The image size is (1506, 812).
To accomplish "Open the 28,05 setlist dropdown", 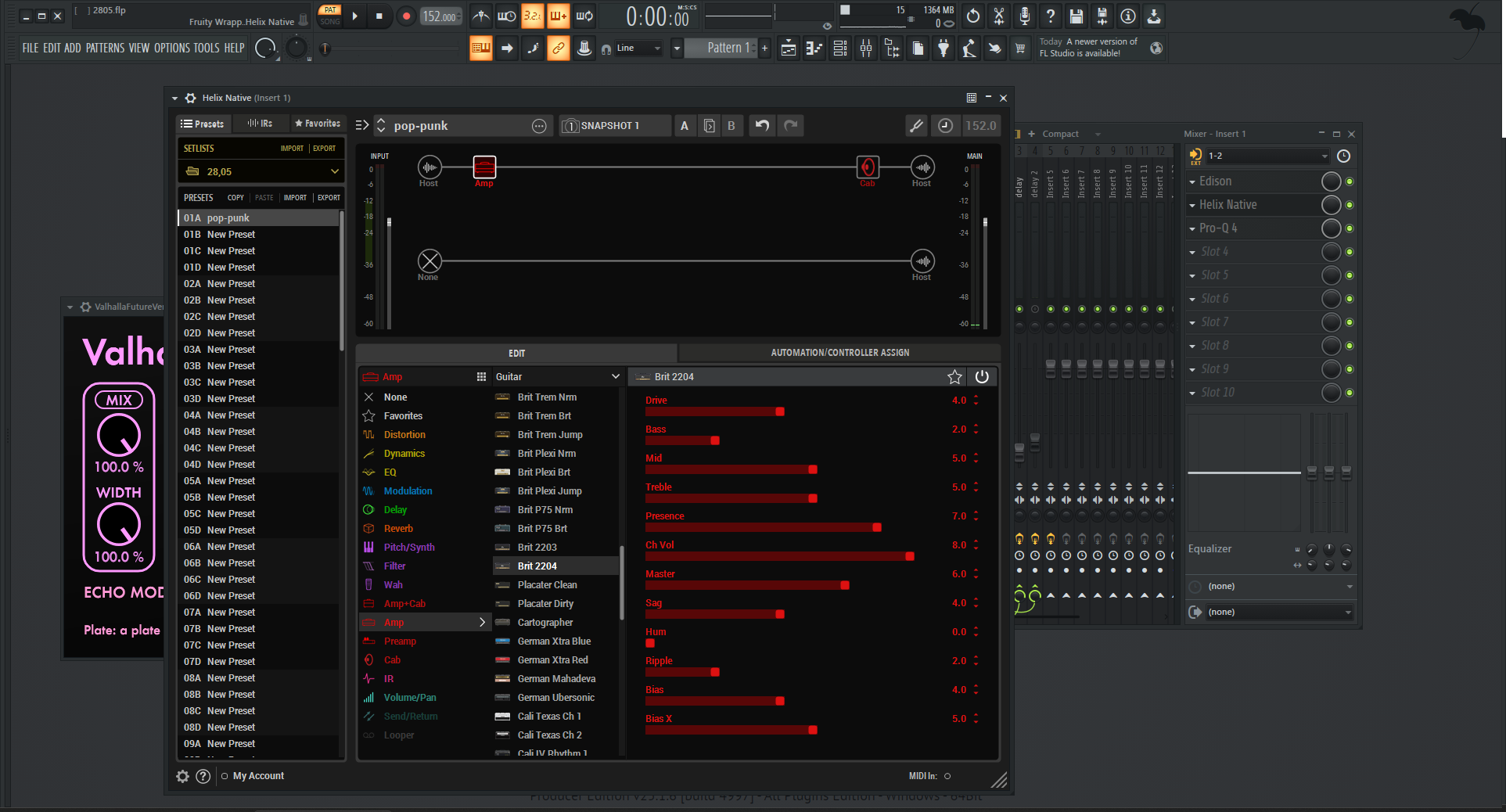I will click(x=261, y=171).
